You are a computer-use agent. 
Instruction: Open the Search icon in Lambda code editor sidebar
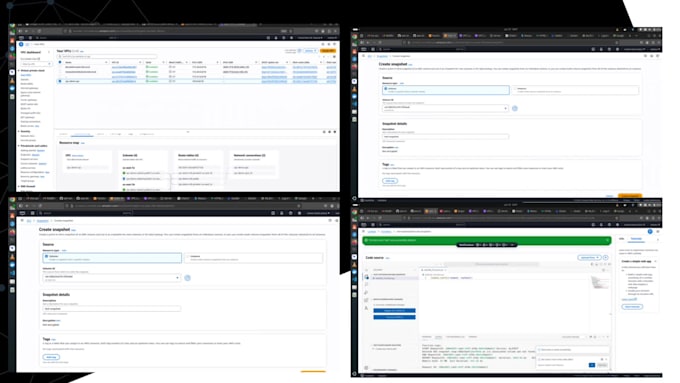[366, 285]
